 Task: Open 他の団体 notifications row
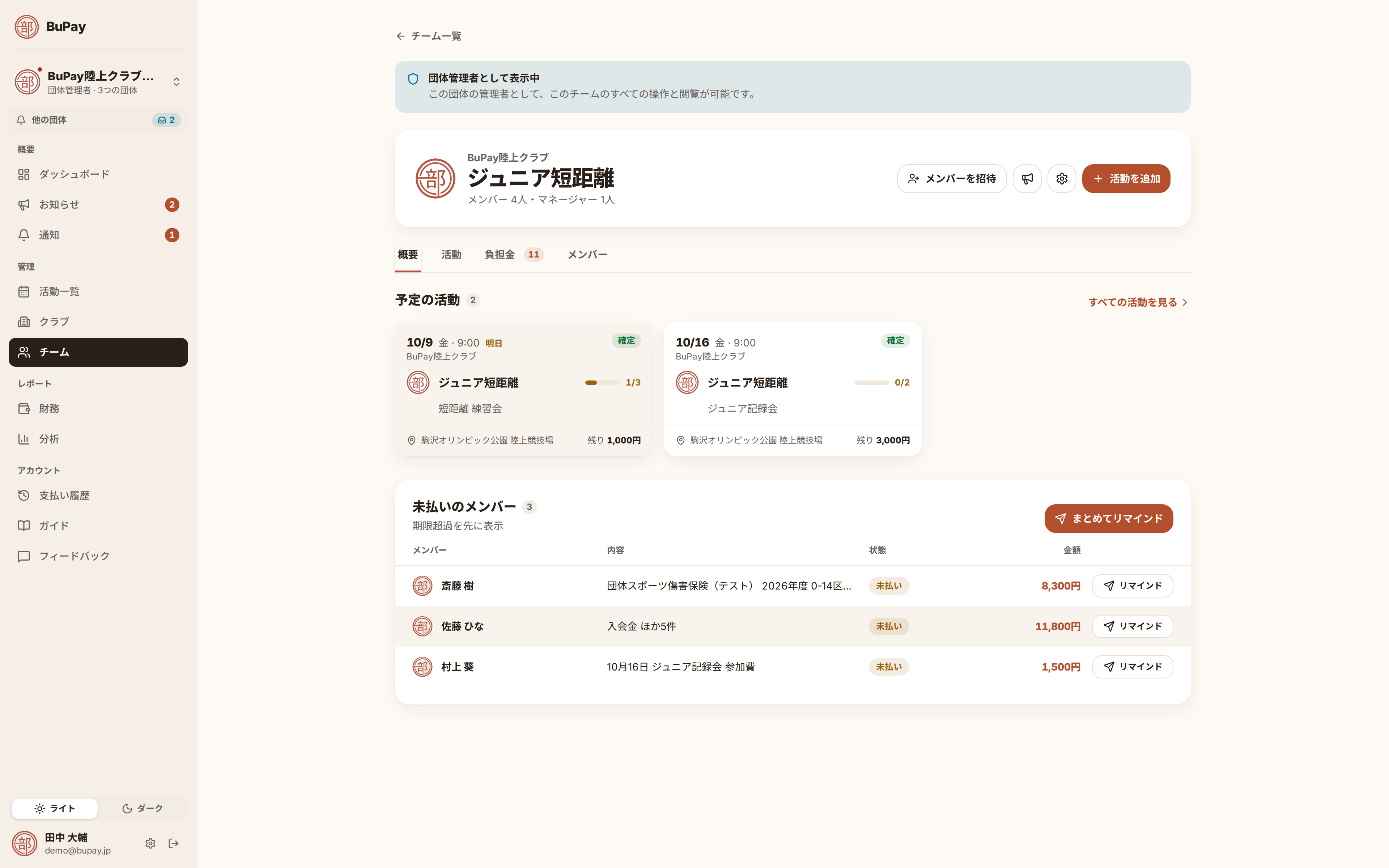click(x=98, y=120)
